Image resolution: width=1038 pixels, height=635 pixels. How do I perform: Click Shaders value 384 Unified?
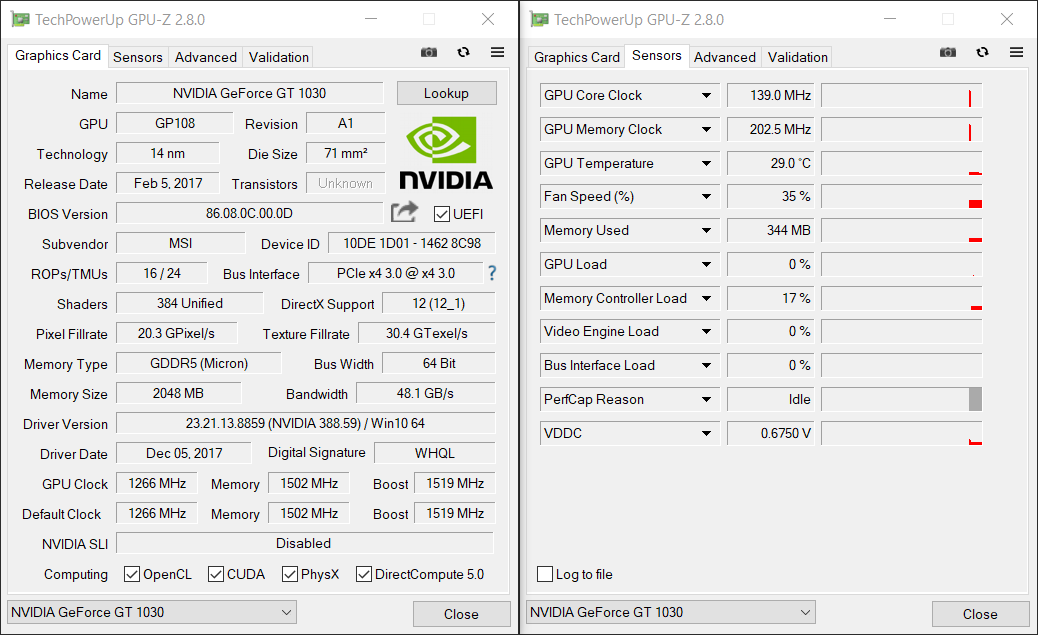189,303
